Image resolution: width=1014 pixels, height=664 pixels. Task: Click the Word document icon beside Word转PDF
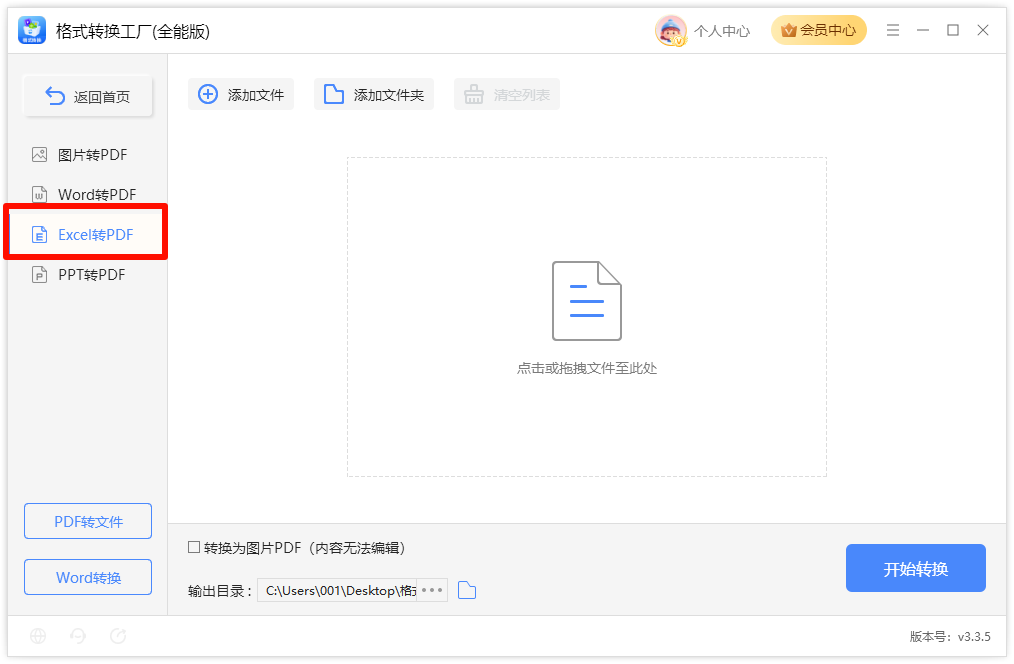(39, 194)
